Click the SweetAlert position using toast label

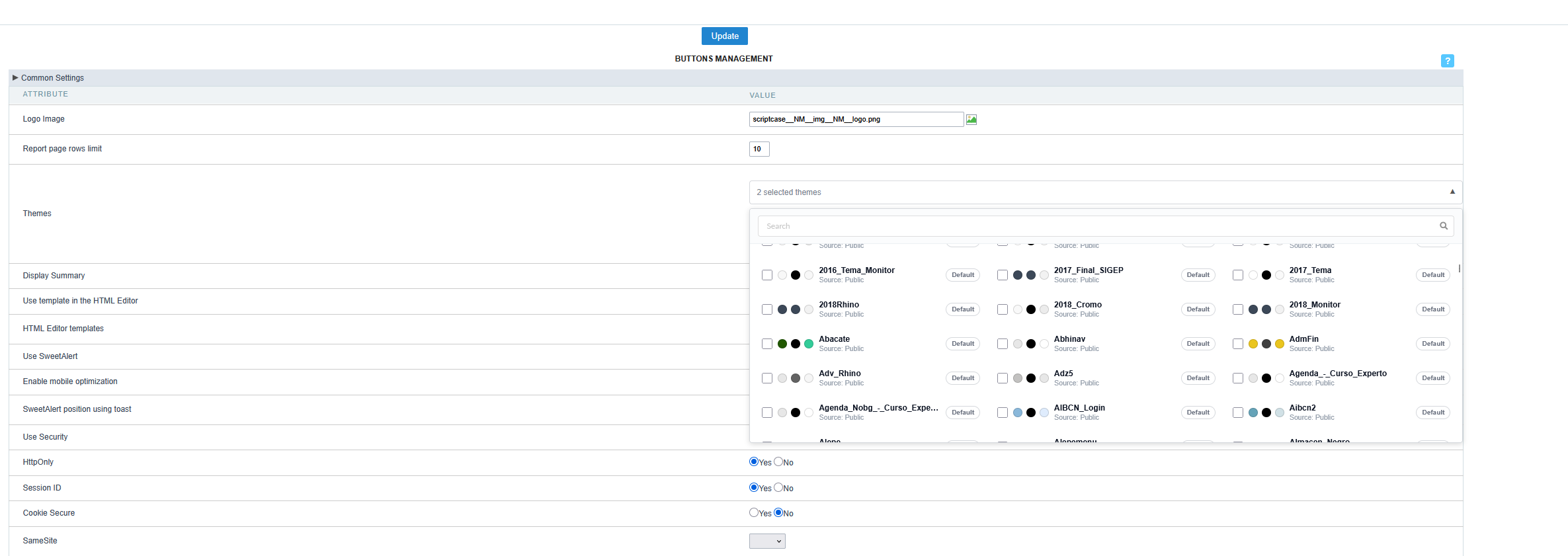coord(77,409)
